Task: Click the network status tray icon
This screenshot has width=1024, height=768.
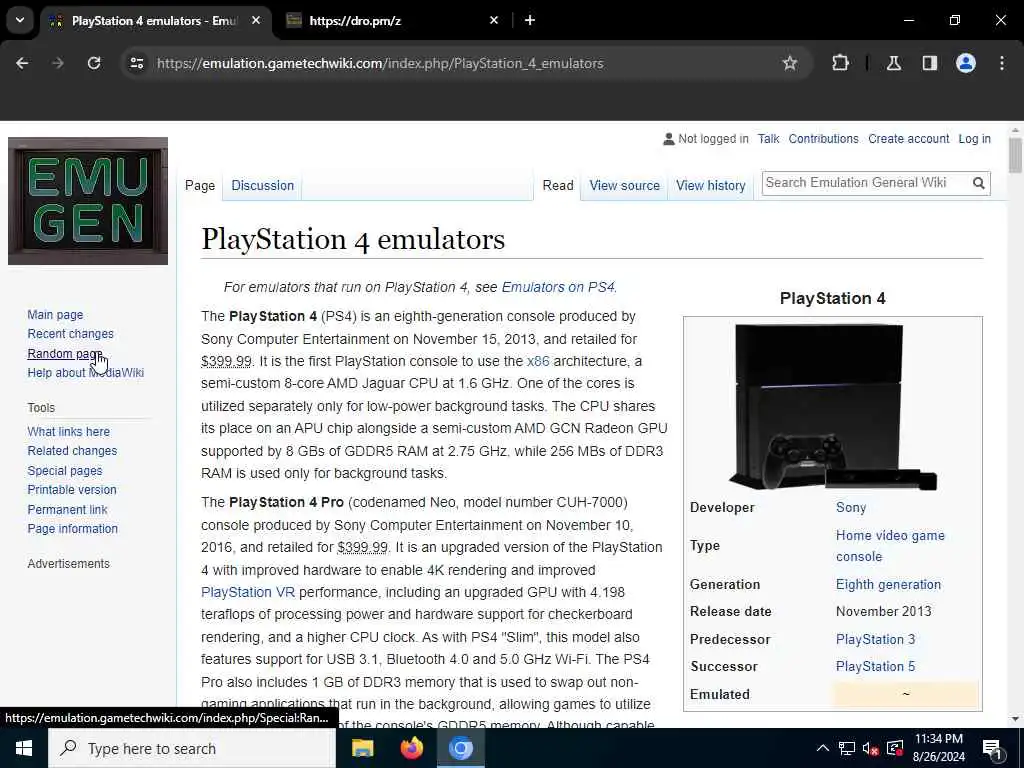Action: [847, 748]
